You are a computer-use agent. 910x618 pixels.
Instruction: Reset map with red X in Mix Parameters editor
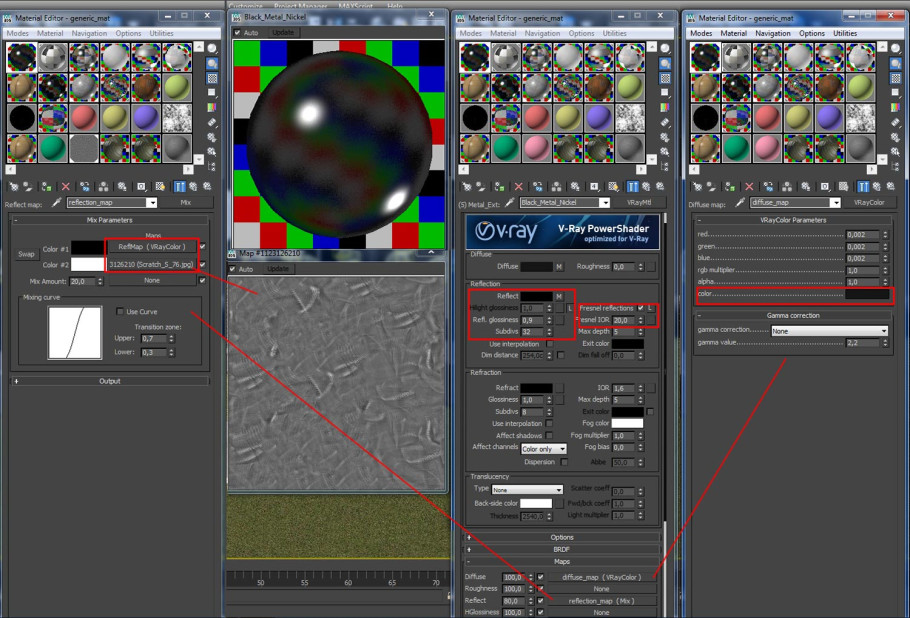66,187
